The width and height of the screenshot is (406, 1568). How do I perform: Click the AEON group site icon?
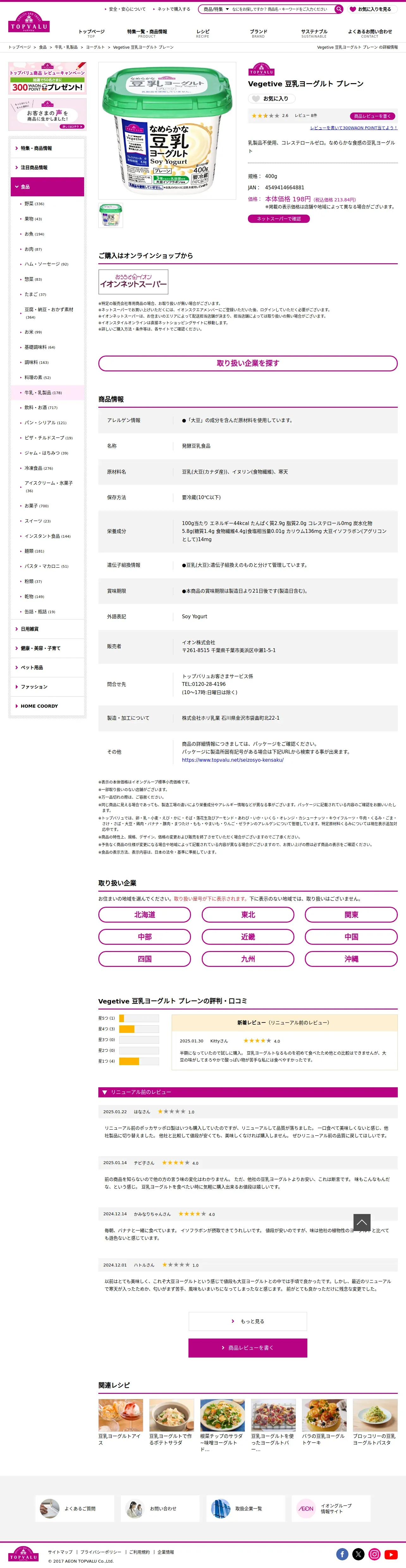coord(306,1508)
